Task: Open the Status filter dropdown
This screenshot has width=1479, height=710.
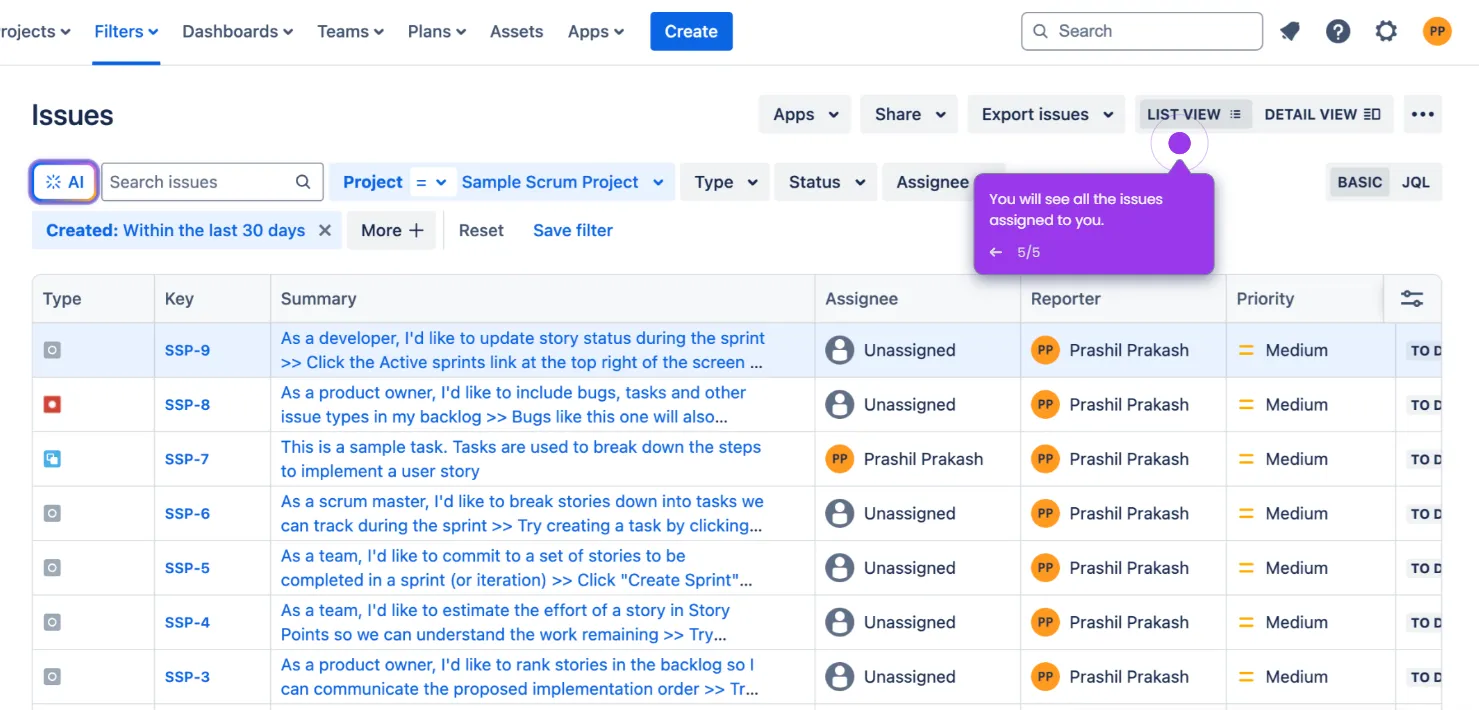Action: [x=825, y=182]
